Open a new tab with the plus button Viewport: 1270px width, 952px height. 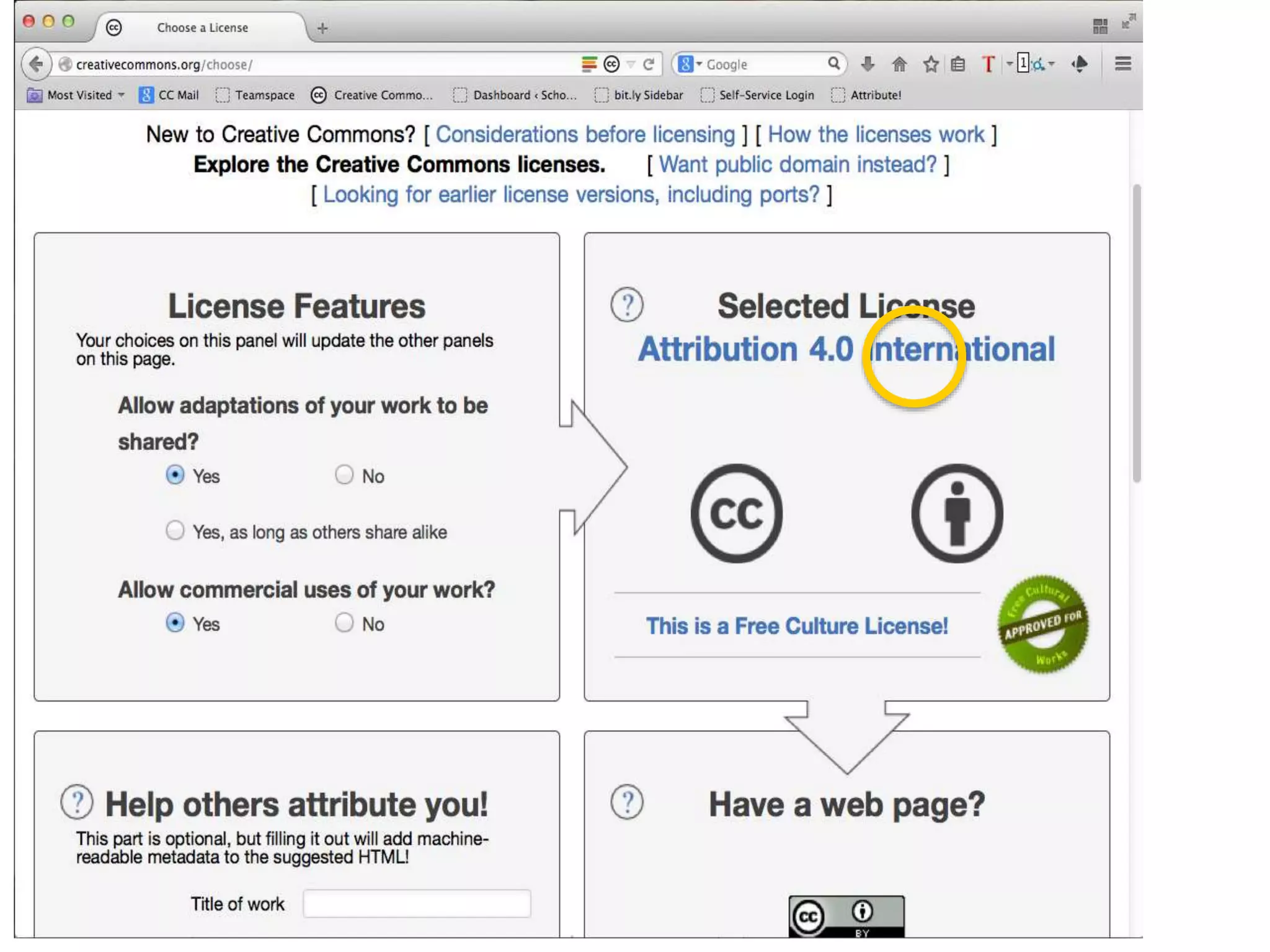click(x=322, y=28)
